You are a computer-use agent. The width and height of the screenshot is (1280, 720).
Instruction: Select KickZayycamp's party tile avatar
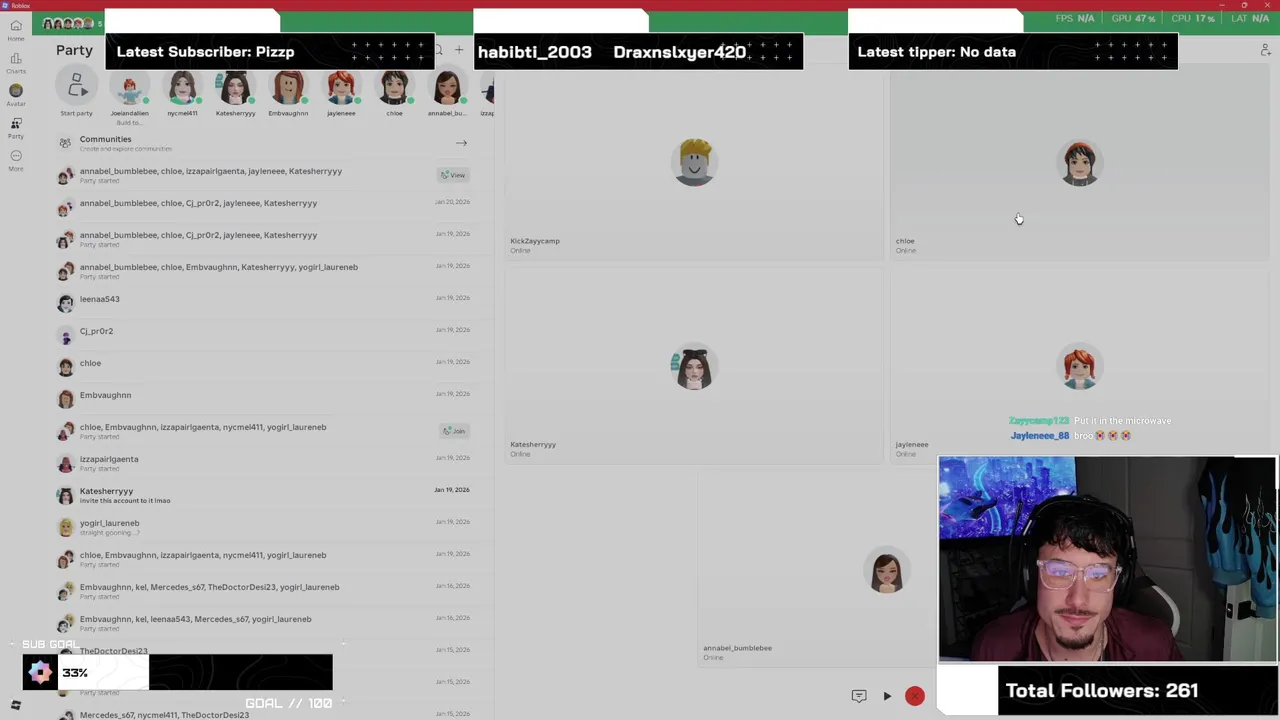694,163
